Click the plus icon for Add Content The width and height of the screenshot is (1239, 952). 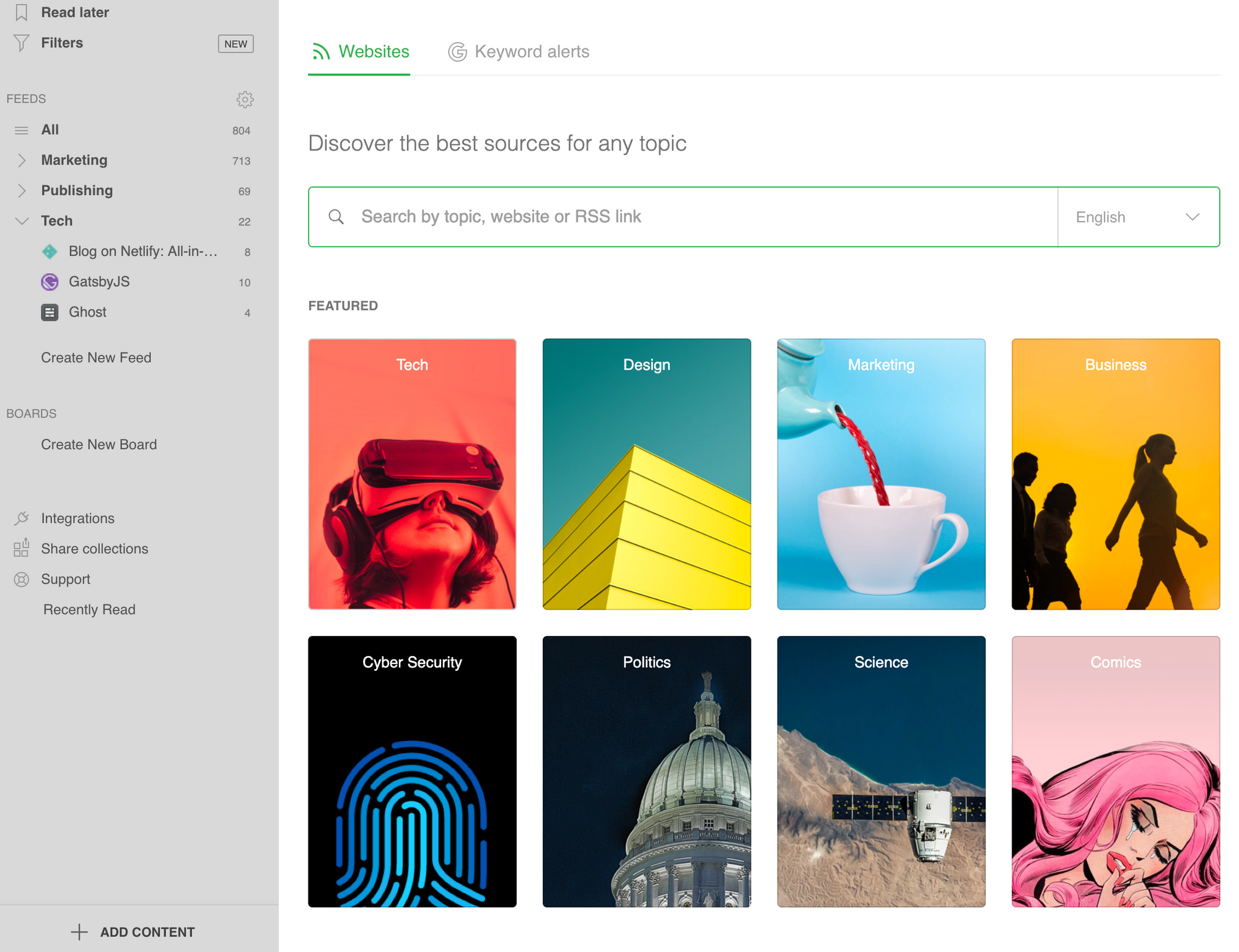[79, 932]
